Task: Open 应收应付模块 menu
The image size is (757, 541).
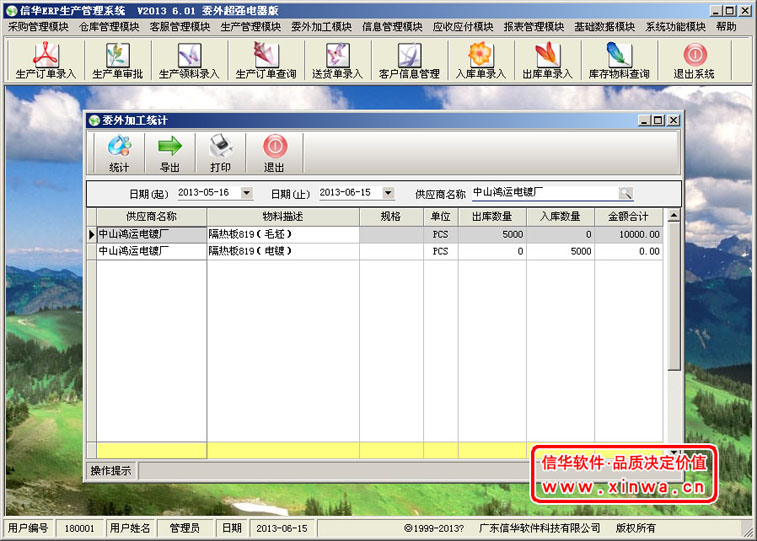Action: (463, 27)
